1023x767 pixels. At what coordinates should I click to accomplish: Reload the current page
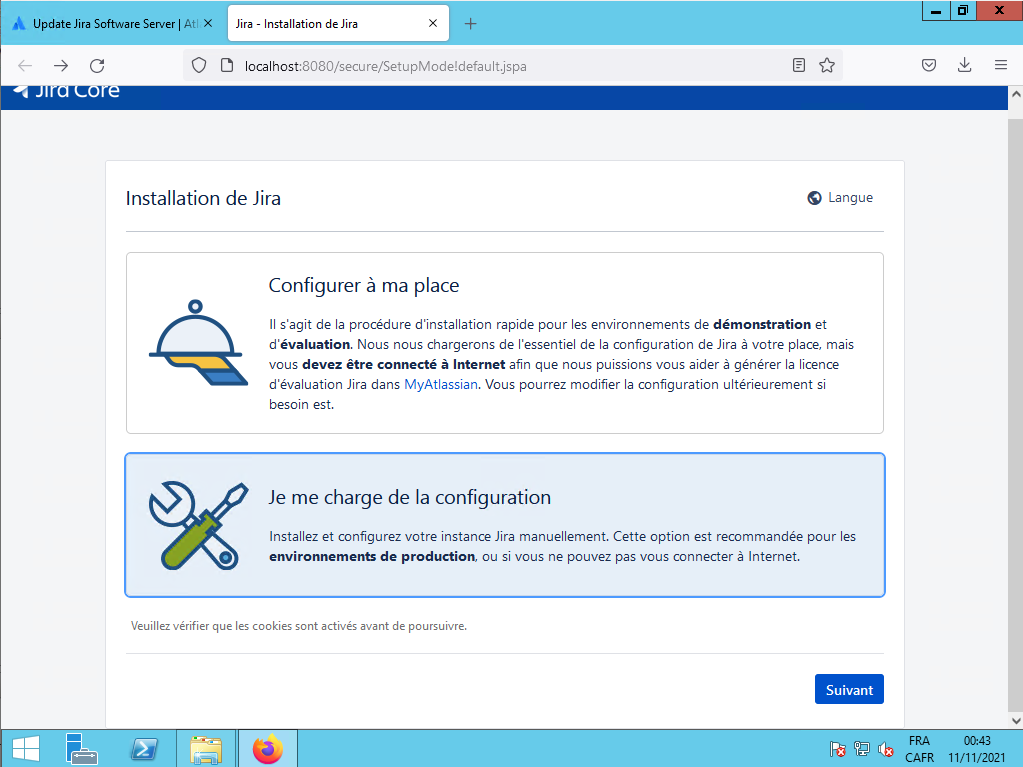coord(97,65)
